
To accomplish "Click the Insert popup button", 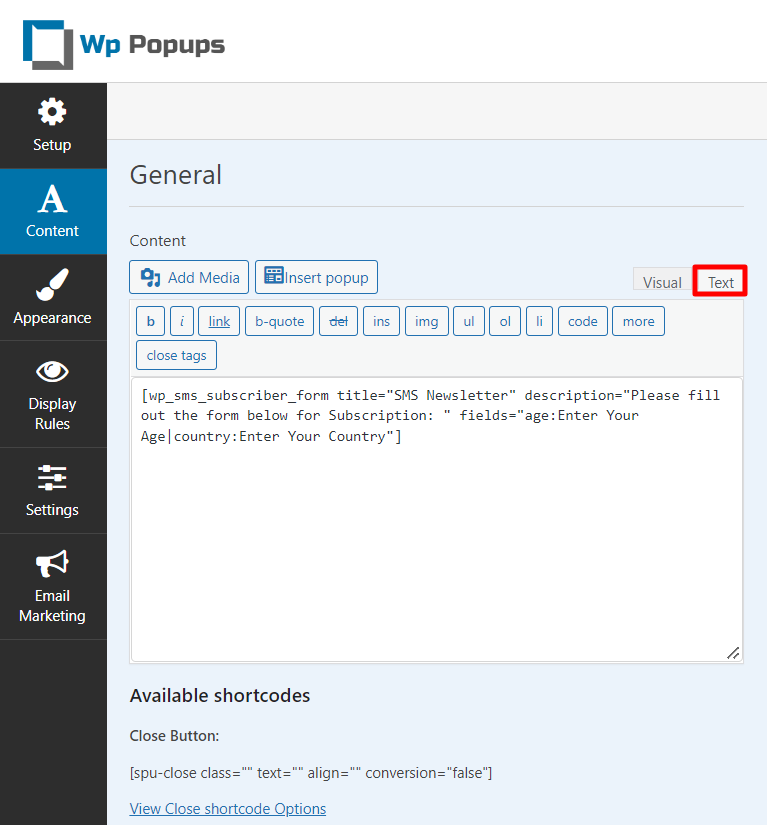I will pyautogui.click(x=316, y=277).
